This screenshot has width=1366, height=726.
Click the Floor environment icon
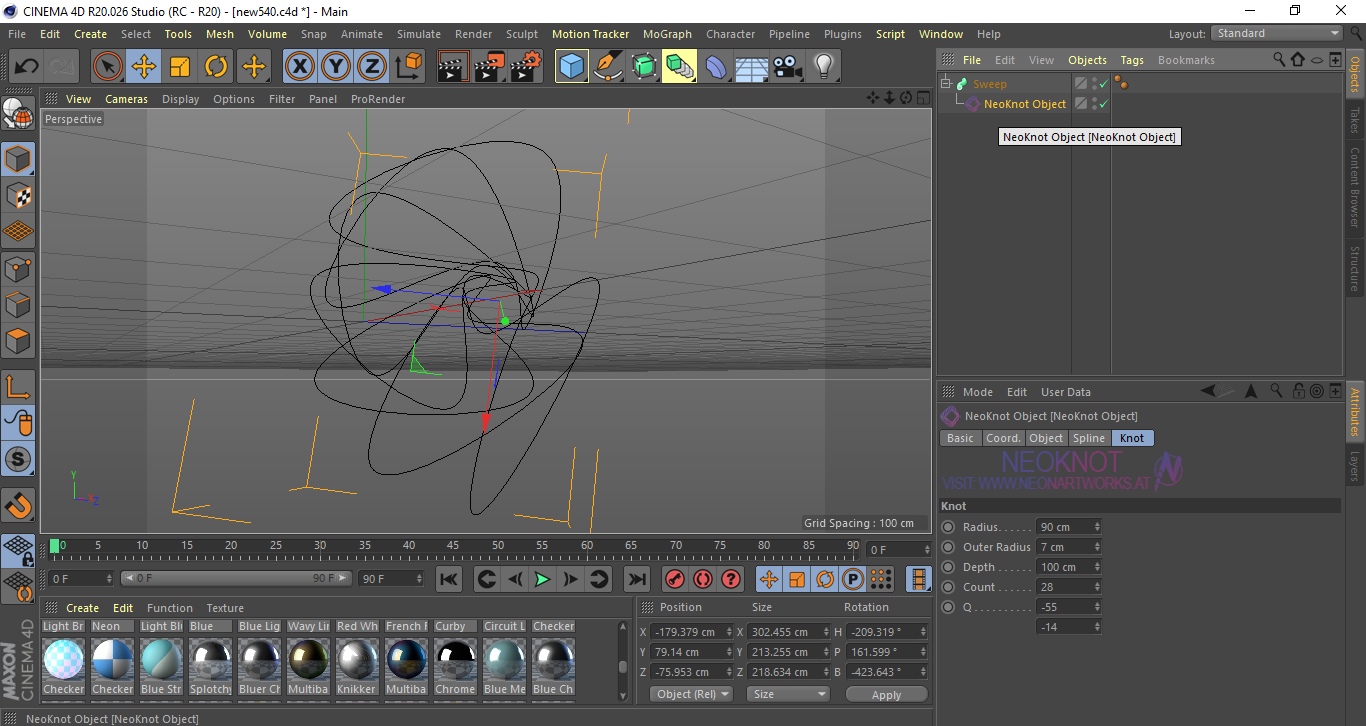(x=752, y=67)
